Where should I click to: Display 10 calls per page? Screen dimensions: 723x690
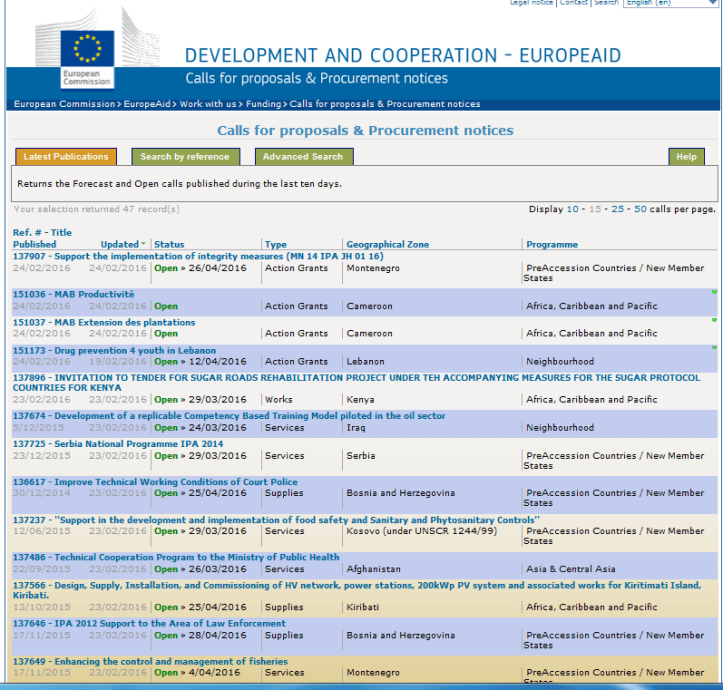(x=573, y=209)
